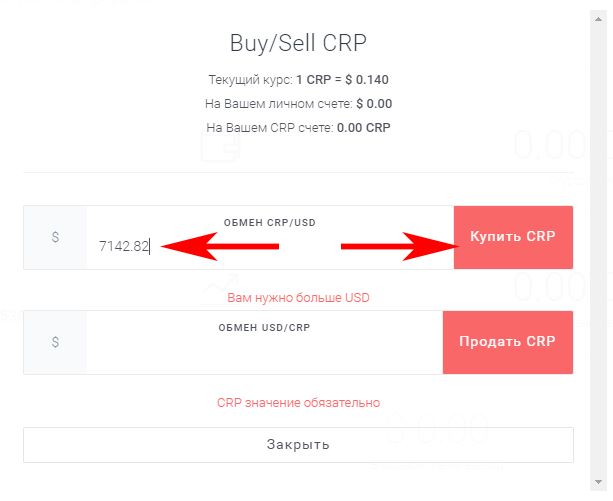Image resolution: width=613 pixels, height=501 pixels.
Task: Click the CRP account balance 0.00 CRP
Action: [364, 128]
